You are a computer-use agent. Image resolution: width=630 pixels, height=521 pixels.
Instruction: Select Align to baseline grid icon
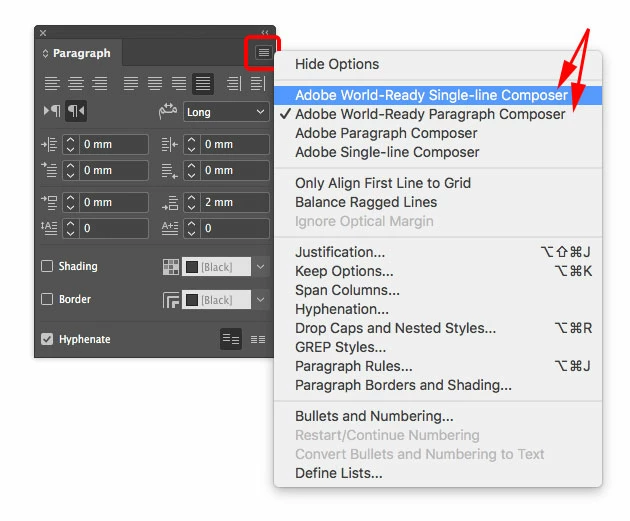[x=258, y=340]
